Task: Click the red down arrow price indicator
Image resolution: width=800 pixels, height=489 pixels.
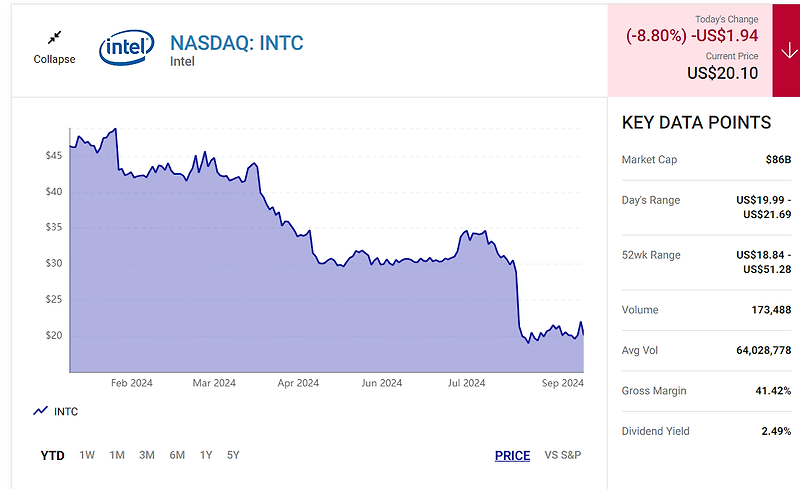Action: click(x=788, y=51)
